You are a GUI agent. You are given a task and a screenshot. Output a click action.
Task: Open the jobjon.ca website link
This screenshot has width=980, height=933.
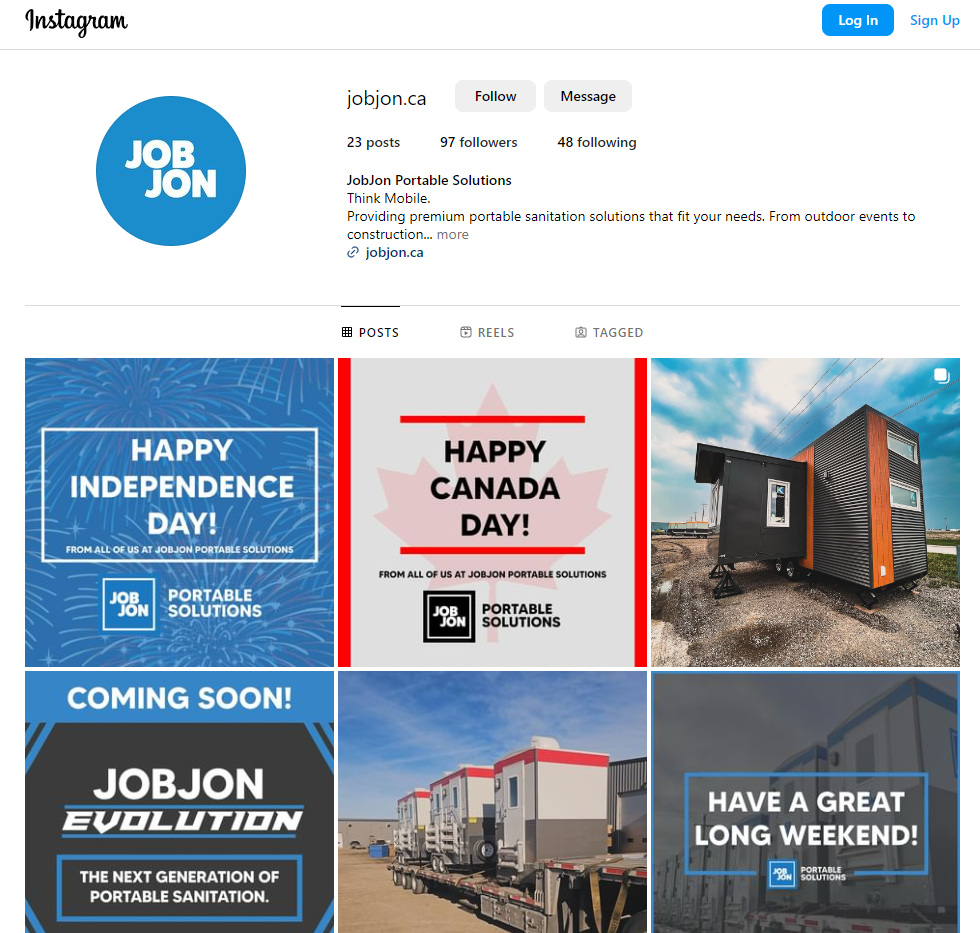click(x=394, y=252)
